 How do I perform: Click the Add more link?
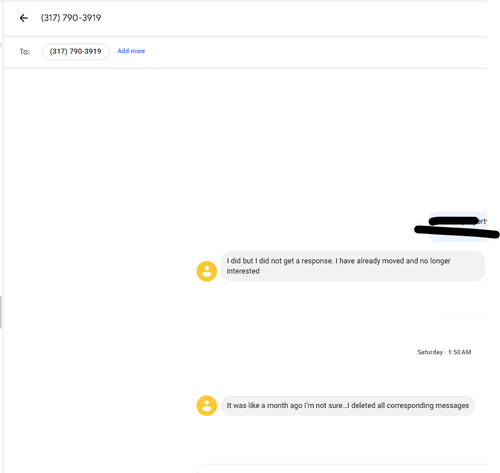coord(131,51)
